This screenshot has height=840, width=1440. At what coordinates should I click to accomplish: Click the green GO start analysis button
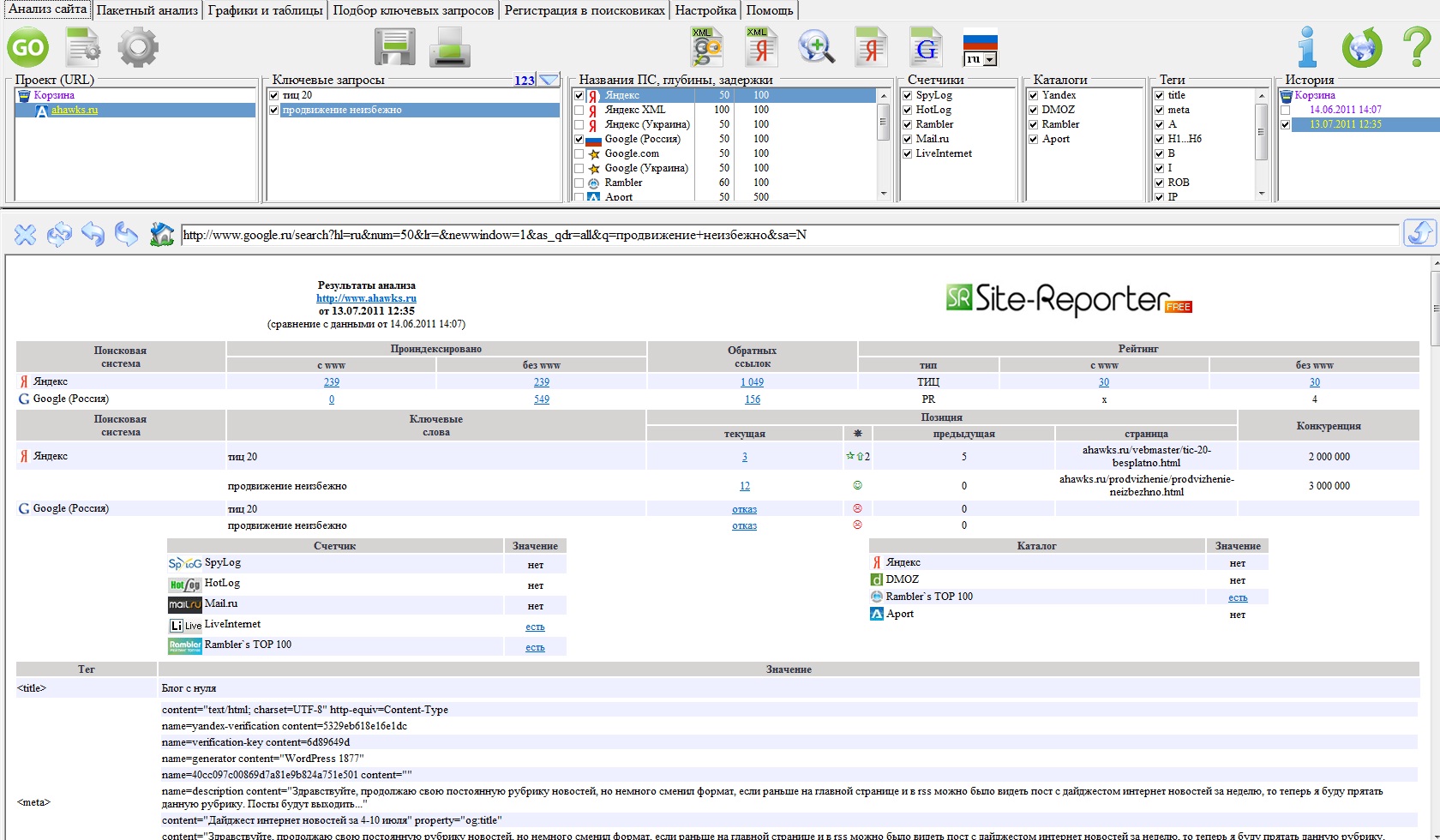(27, 47)
